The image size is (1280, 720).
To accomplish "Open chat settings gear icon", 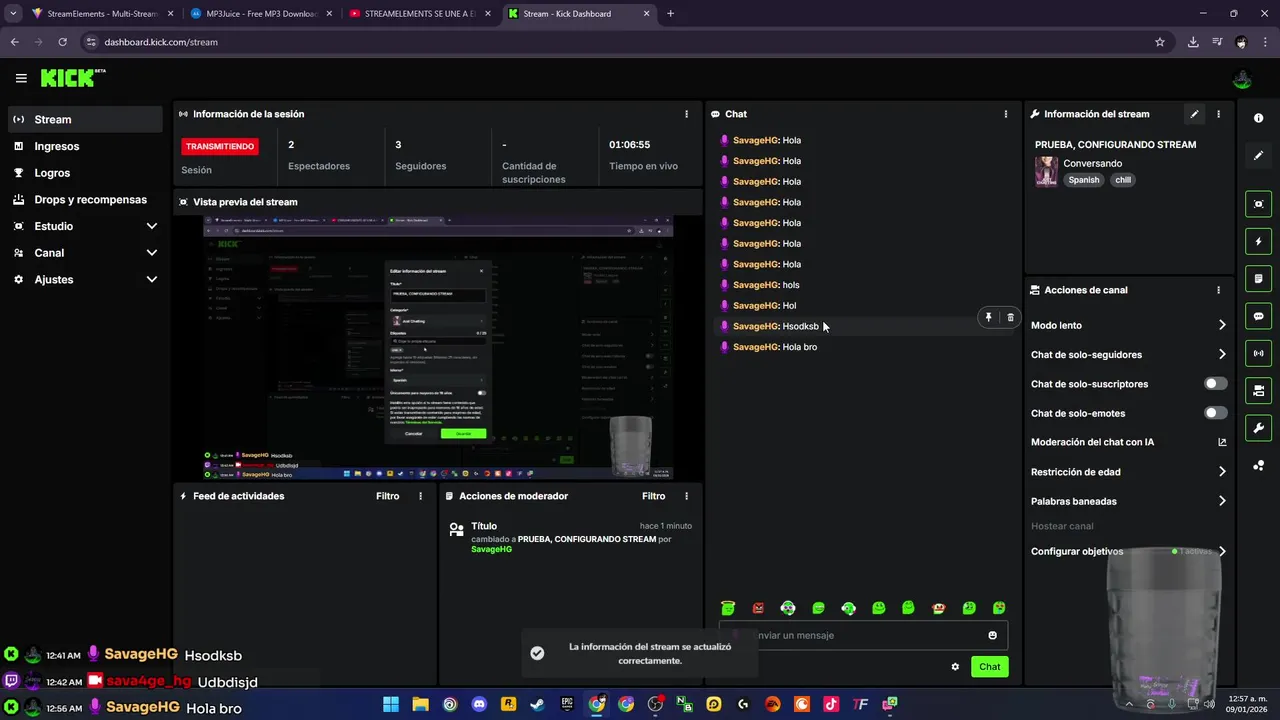I will pos(955,667).
